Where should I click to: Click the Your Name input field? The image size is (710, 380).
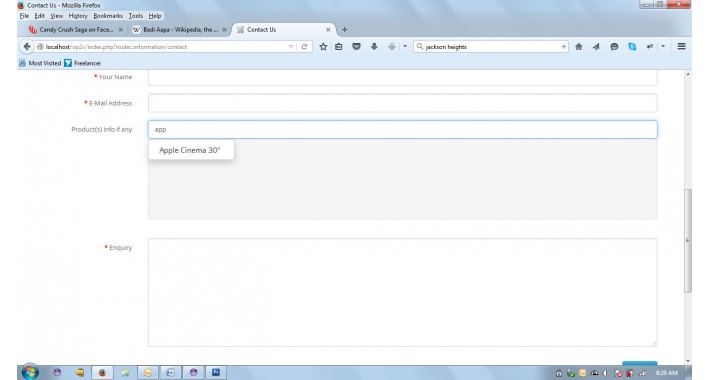click(403, 78)
